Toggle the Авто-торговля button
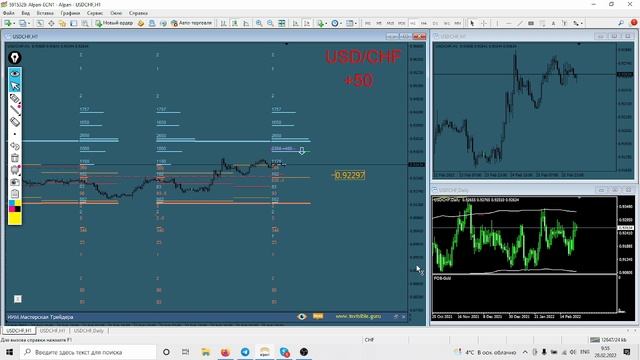 (191, 23)
